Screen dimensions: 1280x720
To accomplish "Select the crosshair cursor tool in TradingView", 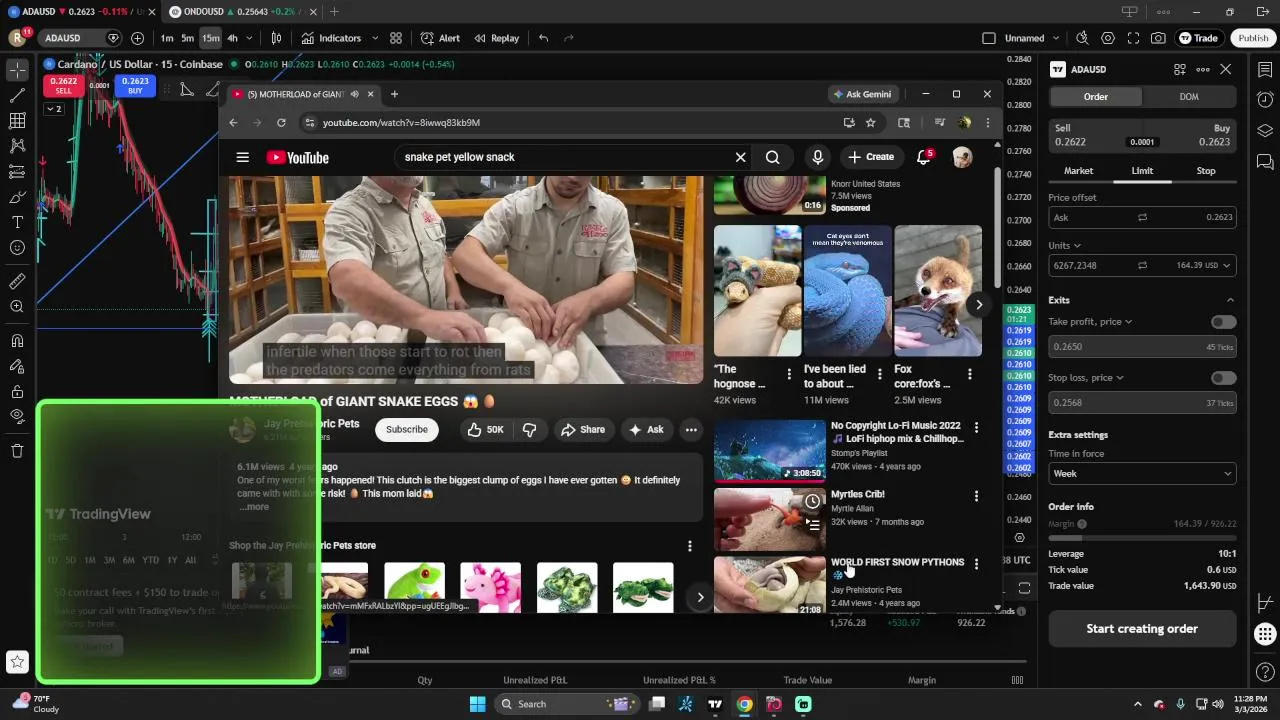I will click(x=17, y=70).
